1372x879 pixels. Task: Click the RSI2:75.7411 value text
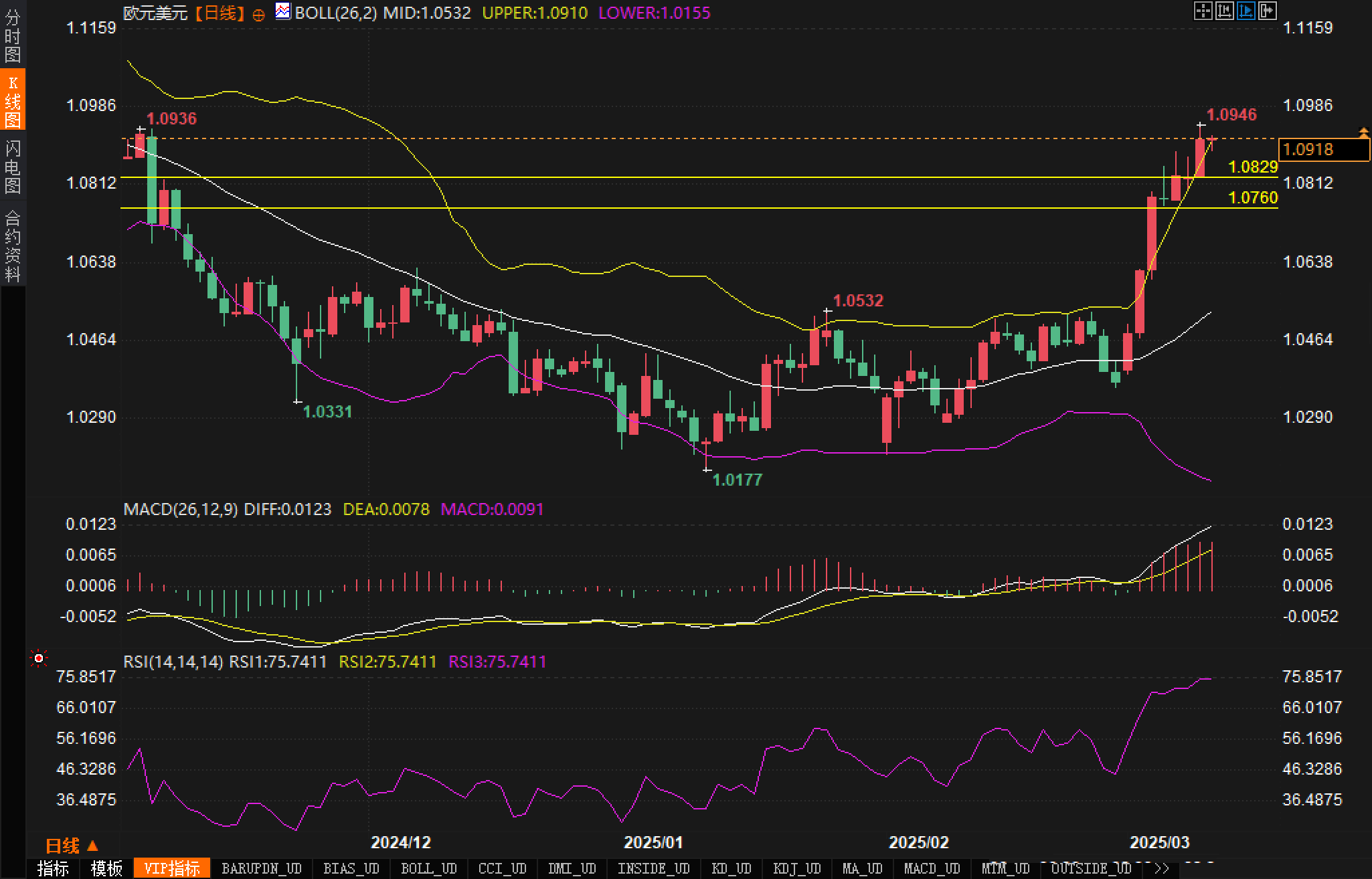point(388,662)
